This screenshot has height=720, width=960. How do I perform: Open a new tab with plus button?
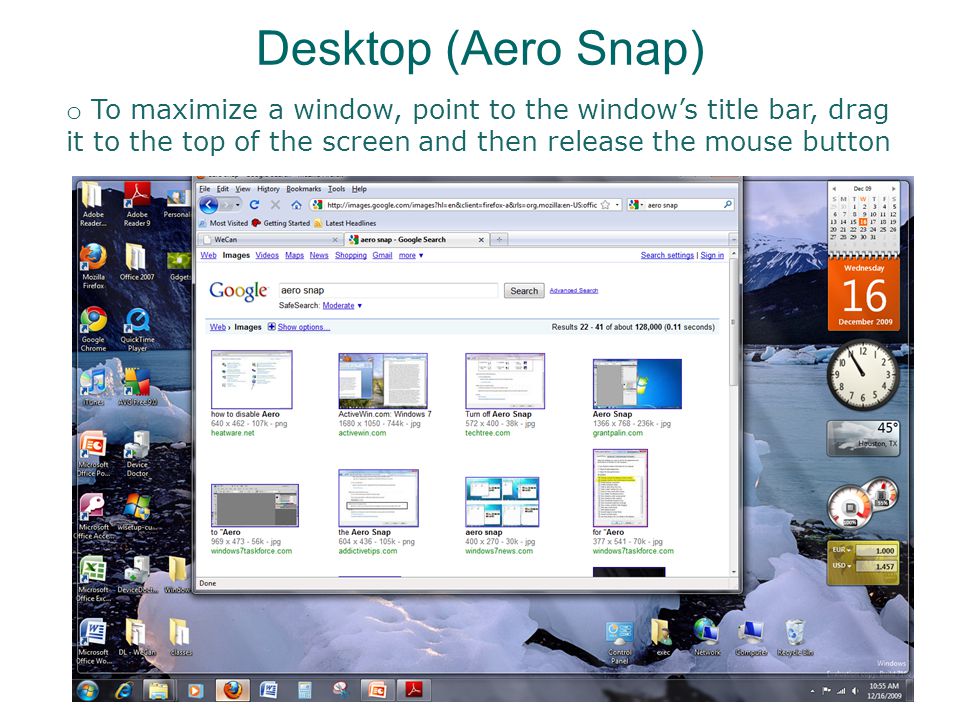pyautogui.click(x=499, y=239)
